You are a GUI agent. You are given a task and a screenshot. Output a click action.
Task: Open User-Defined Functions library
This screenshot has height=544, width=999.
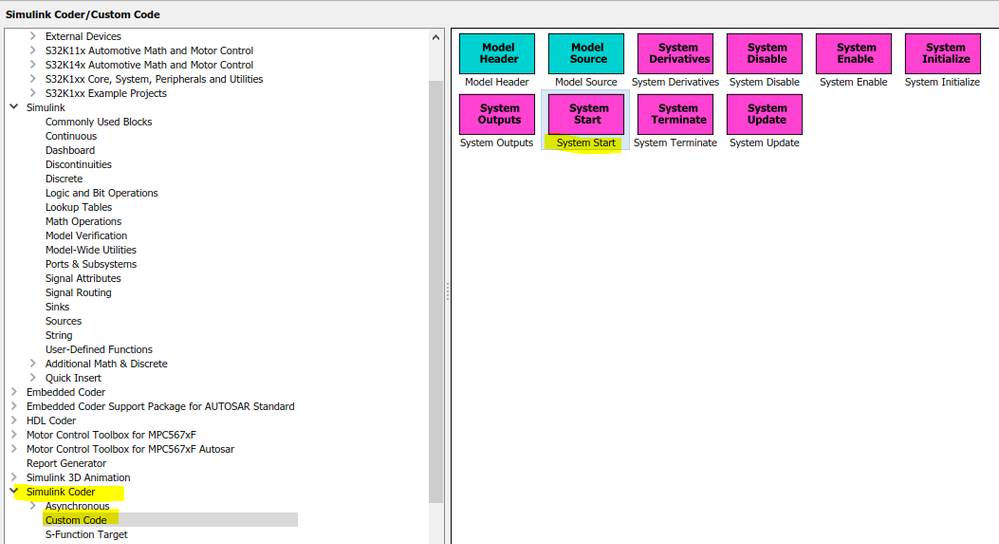[99, 349]
